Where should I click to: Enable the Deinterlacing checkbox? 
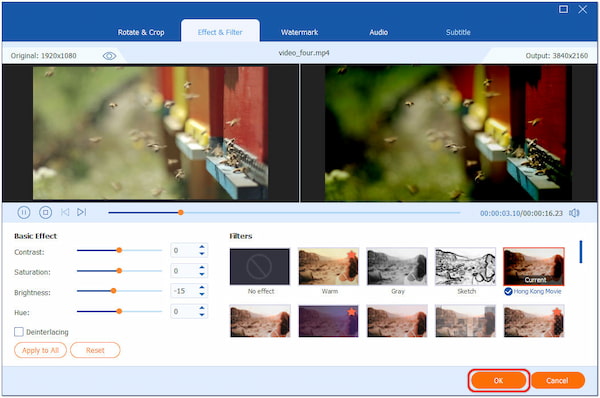click(x=19, y=332)
